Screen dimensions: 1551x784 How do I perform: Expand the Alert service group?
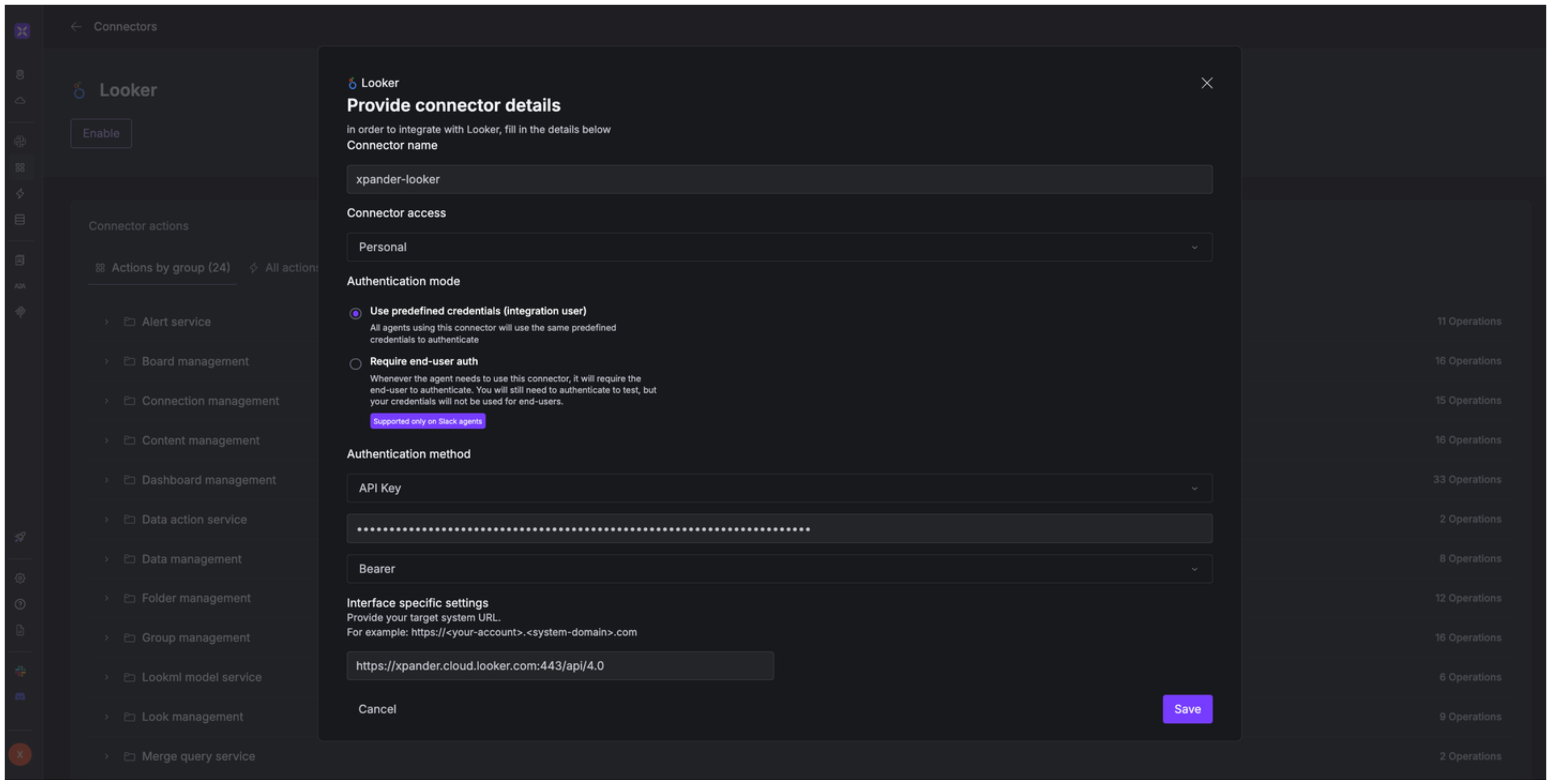(106, 321)
